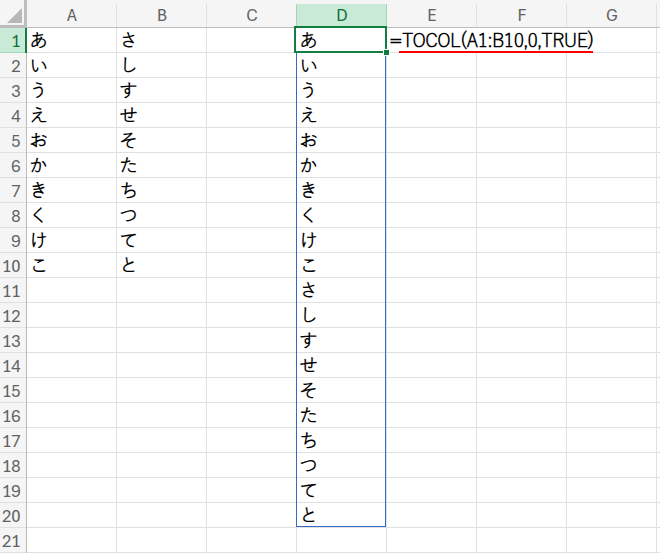Click empty cell C5
The image size is (660, 553).
[251, 140]
